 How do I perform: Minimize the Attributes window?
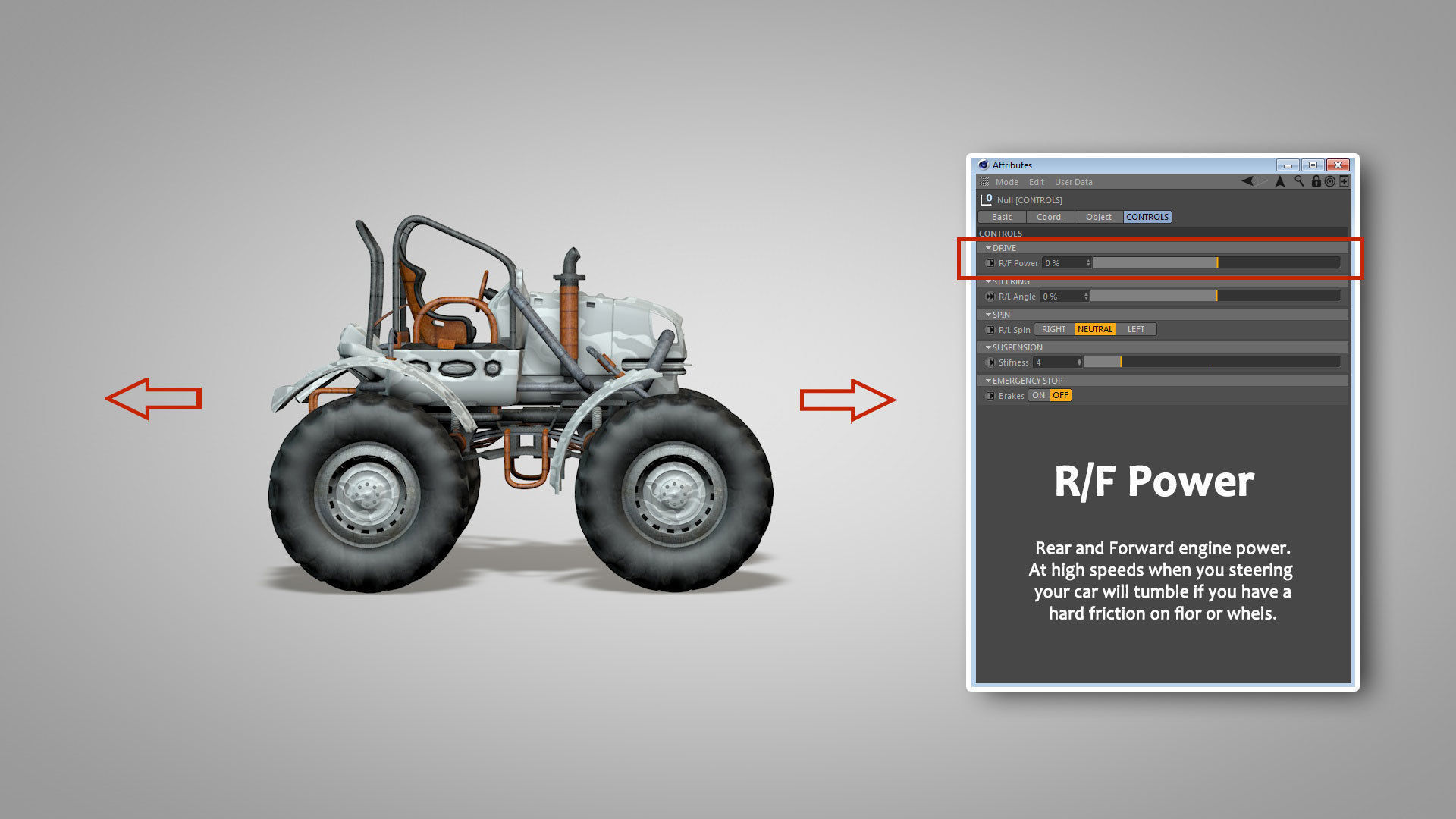[1288, 165]
